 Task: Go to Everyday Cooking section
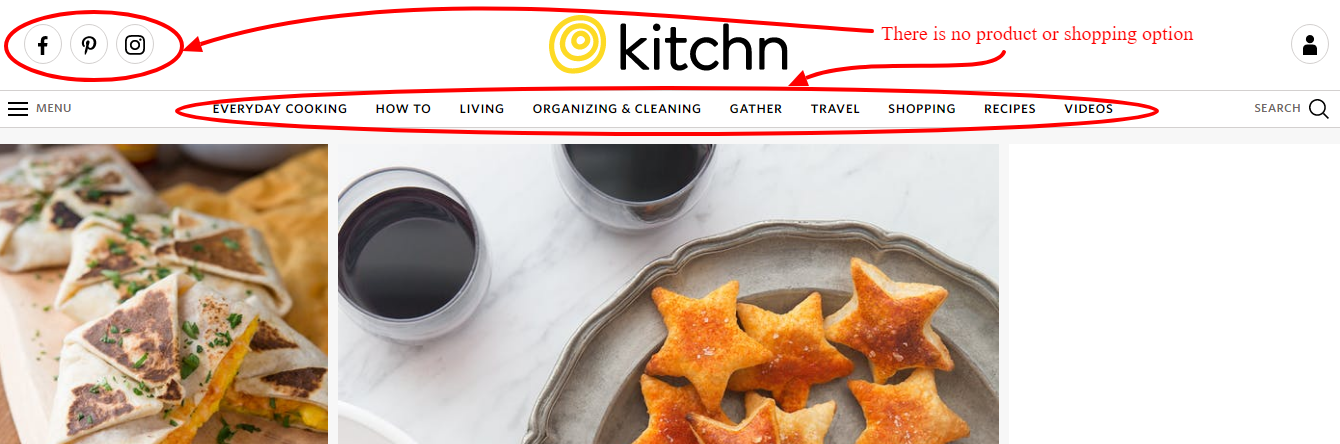[x=280, y=109]
